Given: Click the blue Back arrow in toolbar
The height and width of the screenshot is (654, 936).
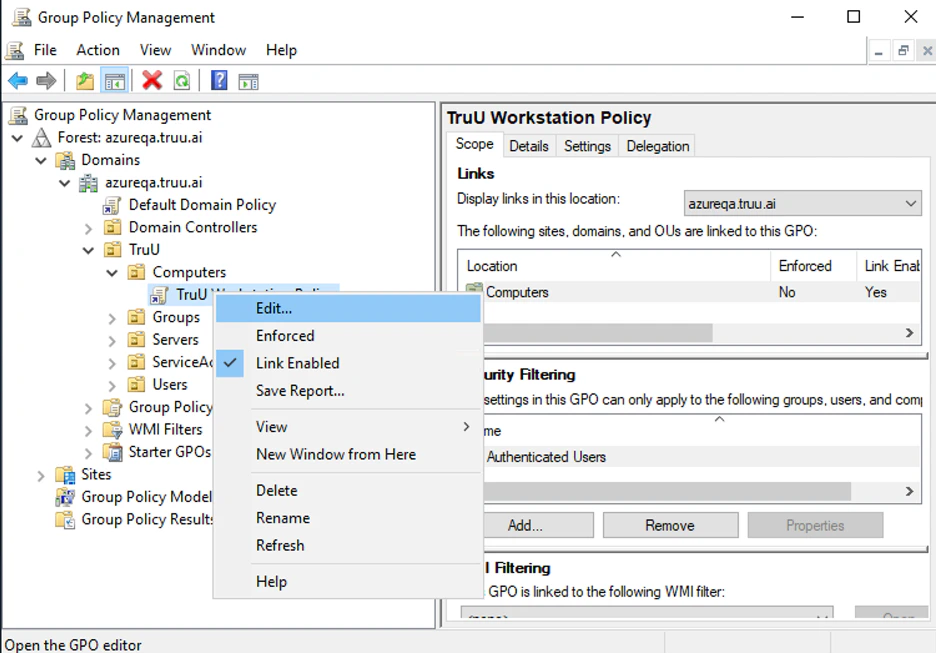Looking at the screenshot, I should tap(18, 81).
